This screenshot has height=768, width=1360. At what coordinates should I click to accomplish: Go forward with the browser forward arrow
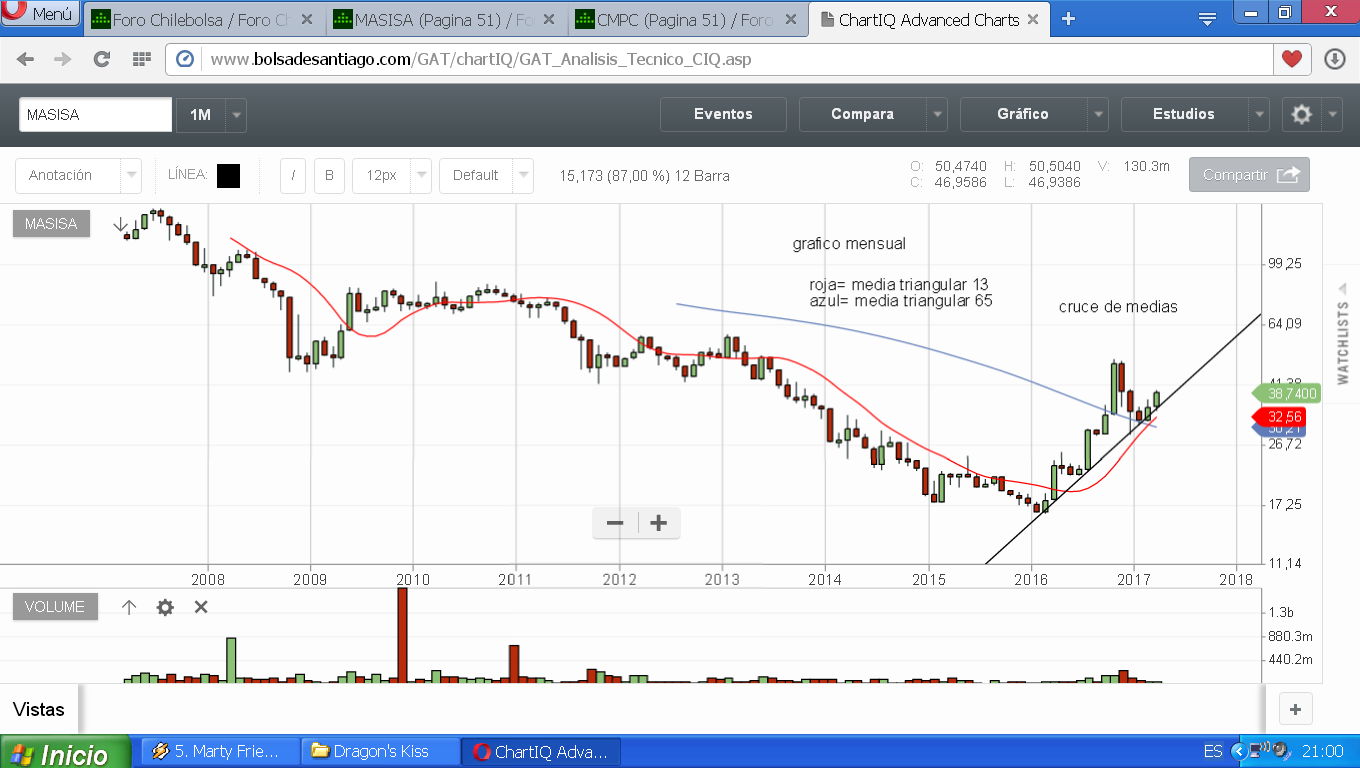coord(63,59)
